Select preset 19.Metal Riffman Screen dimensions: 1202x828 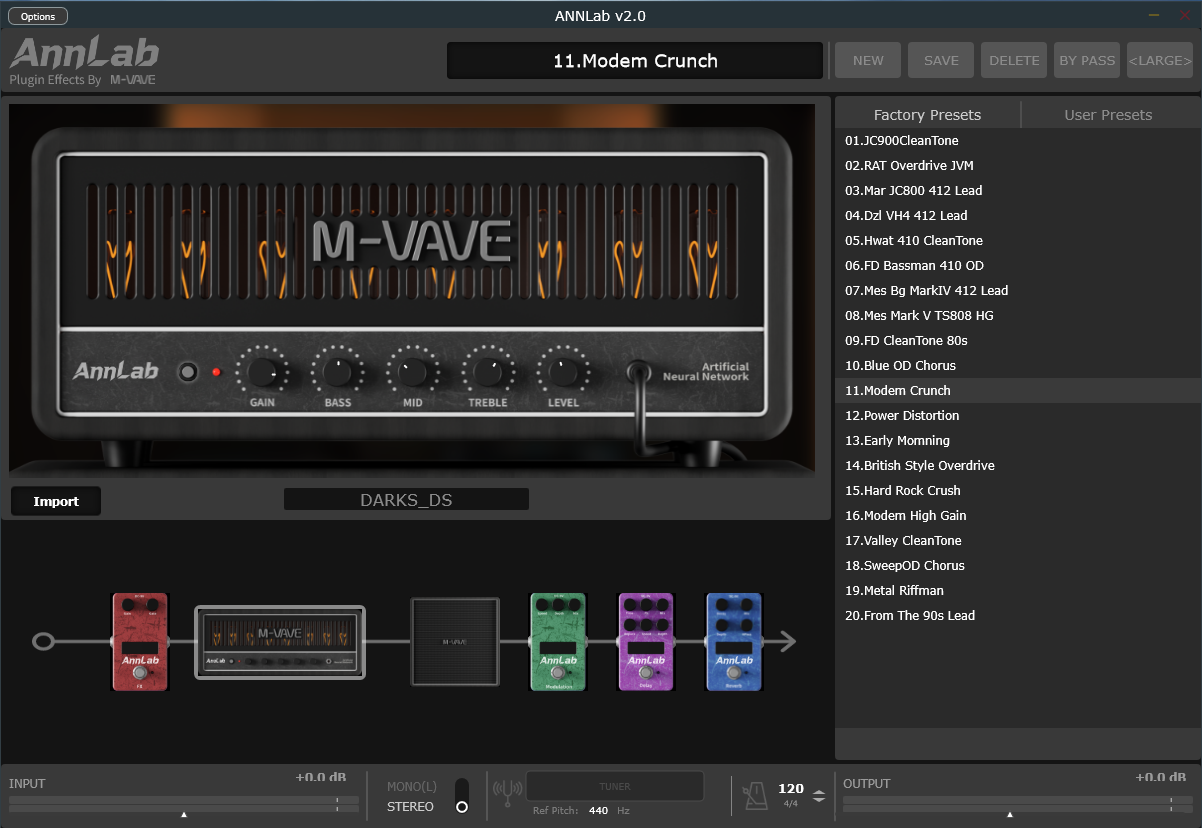pos(1017,591)
